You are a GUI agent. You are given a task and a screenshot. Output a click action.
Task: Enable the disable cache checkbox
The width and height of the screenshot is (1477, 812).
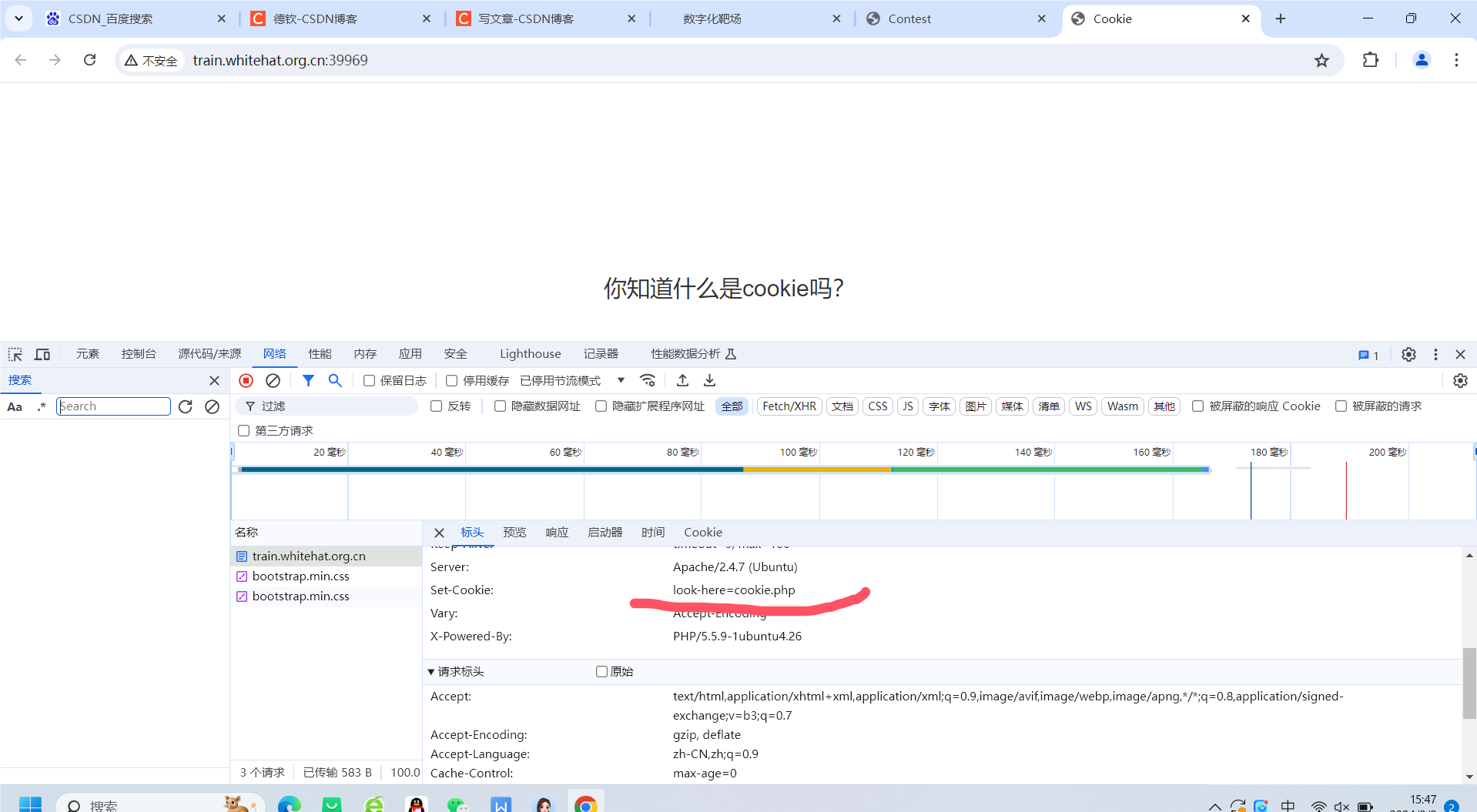452,381
